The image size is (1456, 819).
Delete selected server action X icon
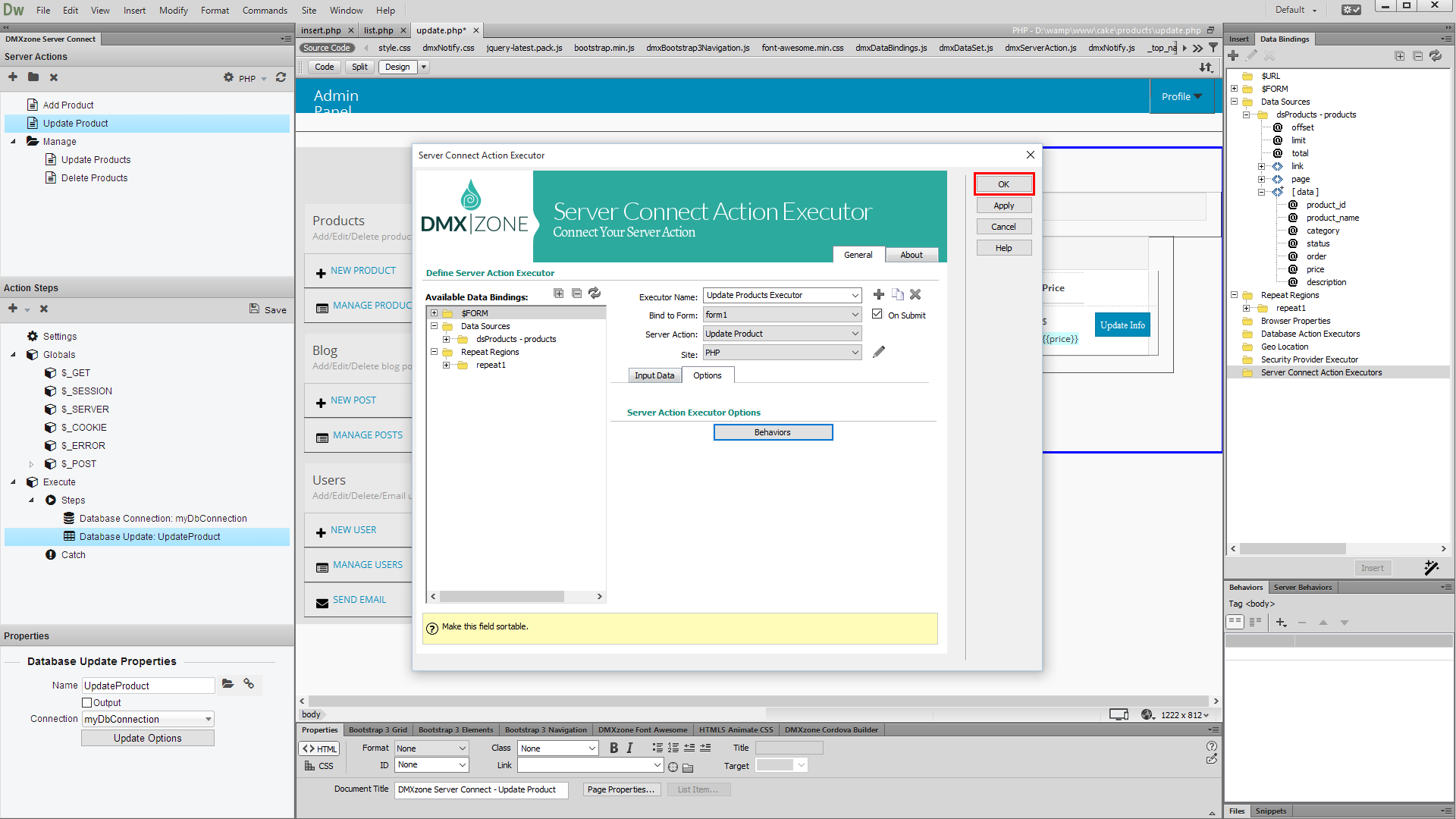[x=54, y=77]
